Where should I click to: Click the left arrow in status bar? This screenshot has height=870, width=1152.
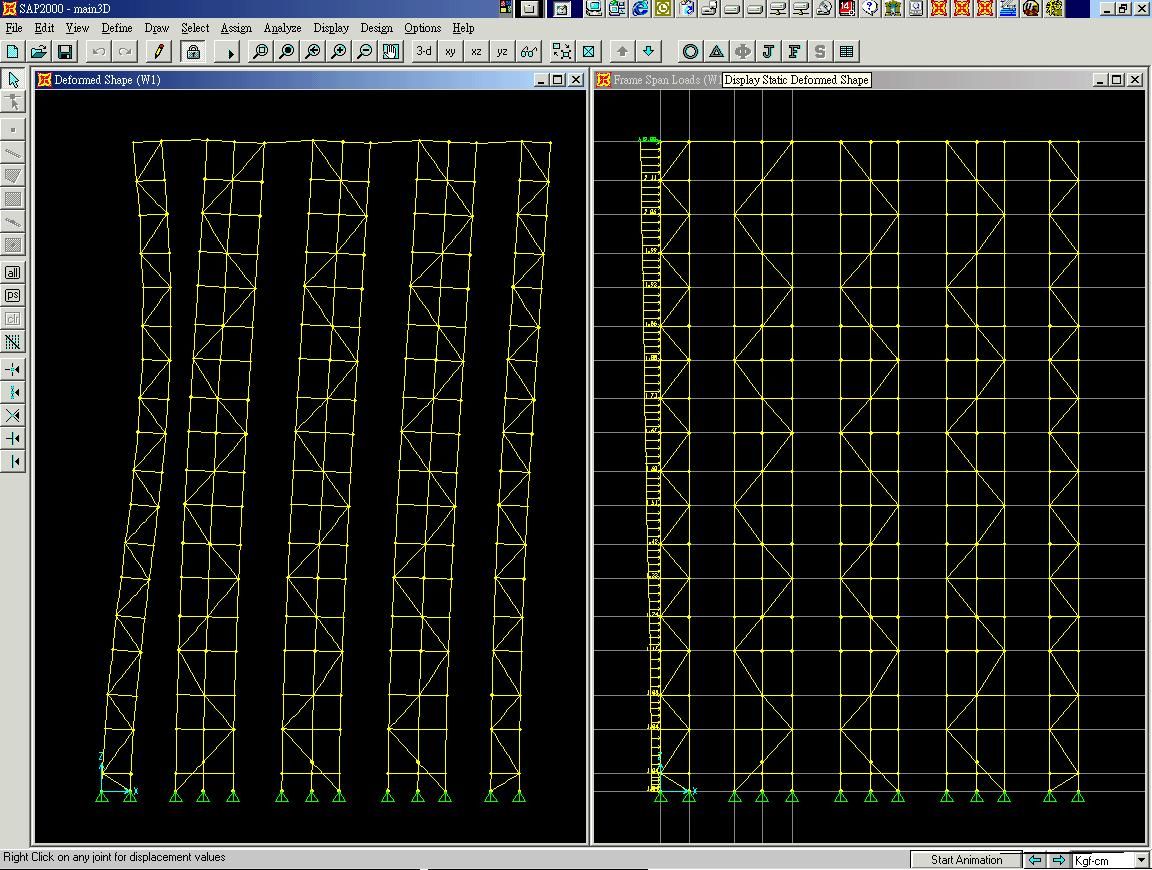coord(1035,860)
